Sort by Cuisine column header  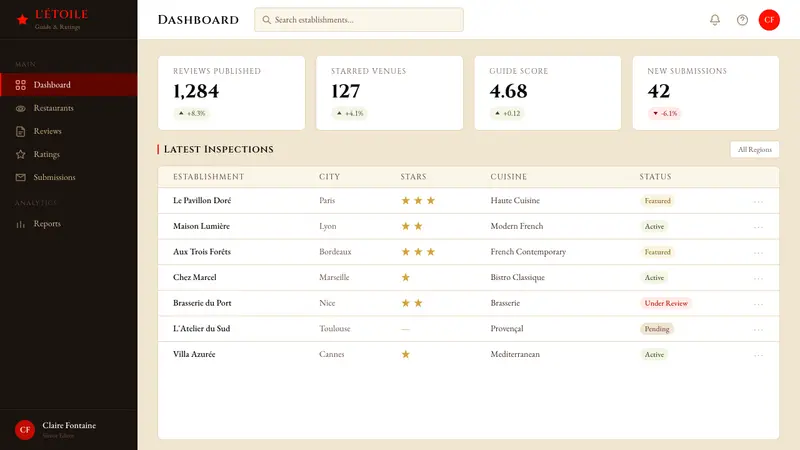coord(509,177)
